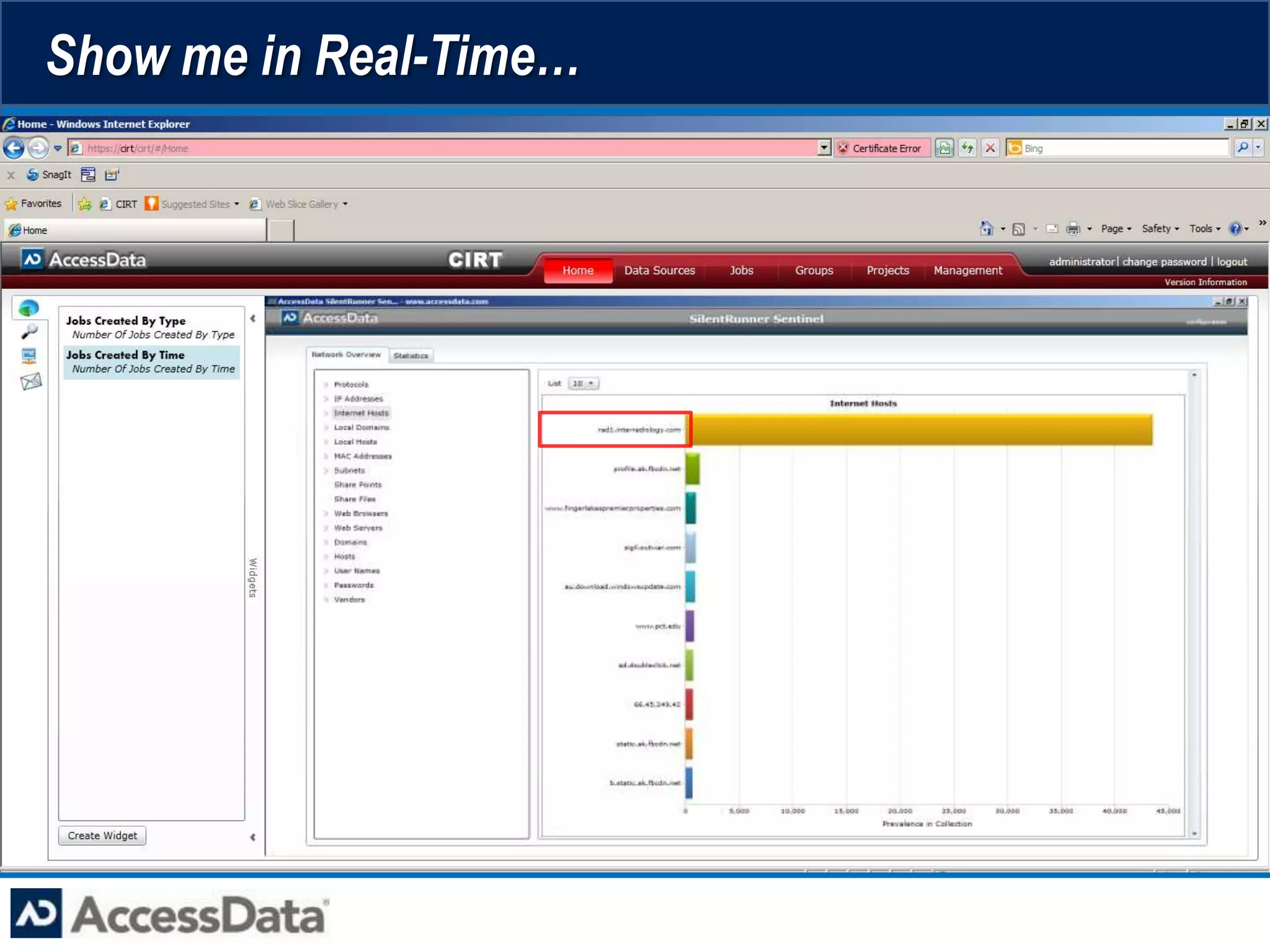The height and width of the screenshot is (952, 1270).
Task: Expand the Passwords tree node
Action: [326, 585]
